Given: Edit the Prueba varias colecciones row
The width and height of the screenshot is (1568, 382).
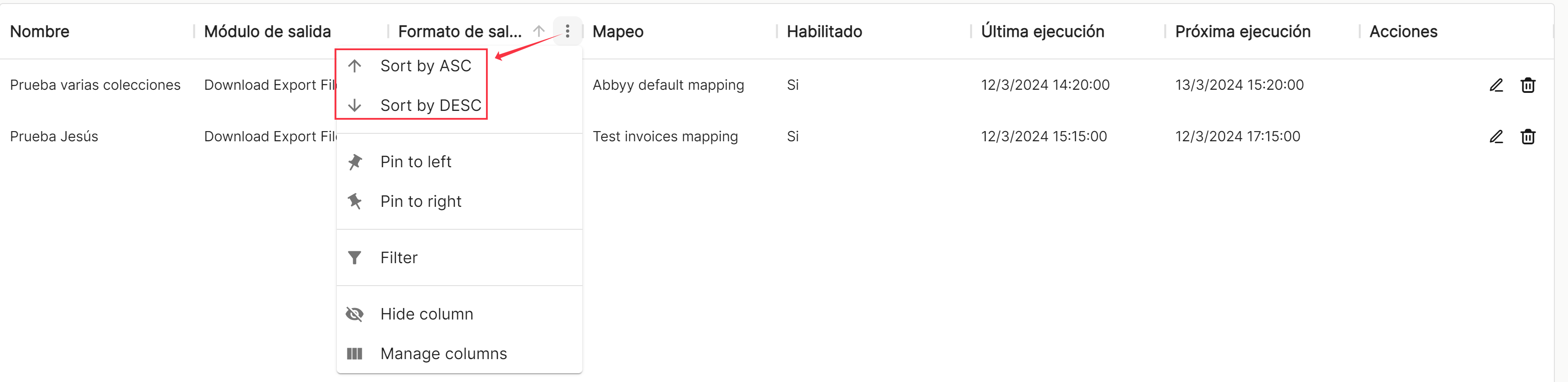Looking at the screenshot, I should click(x=1496, y=85).
